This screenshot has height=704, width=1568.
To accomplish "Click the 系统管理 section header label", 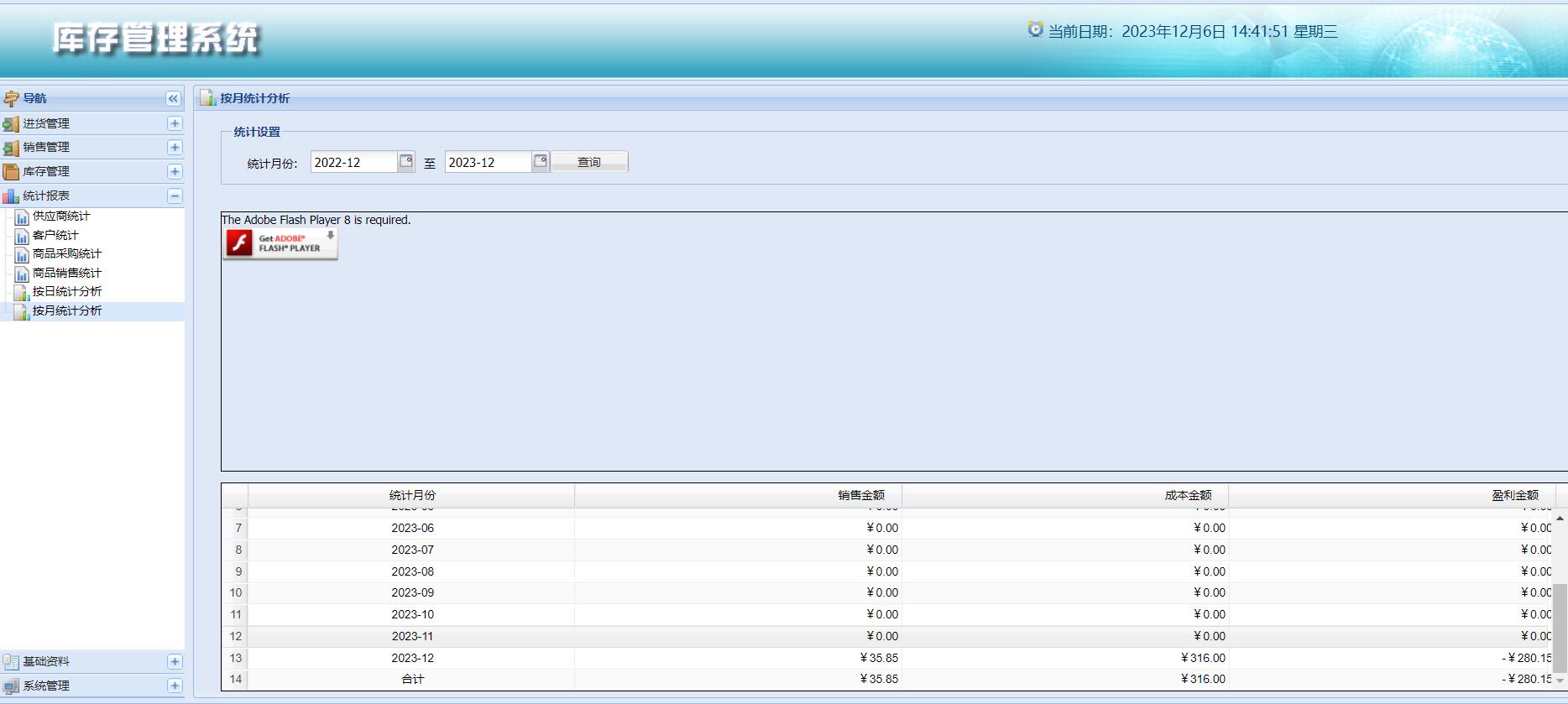I will 46,686.
